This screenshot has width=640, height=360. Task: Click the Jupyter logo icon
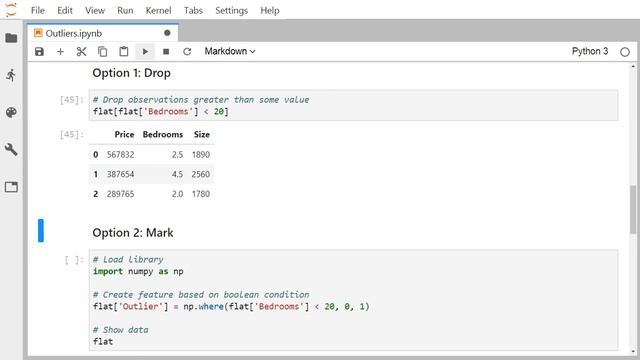pos(11,10)
